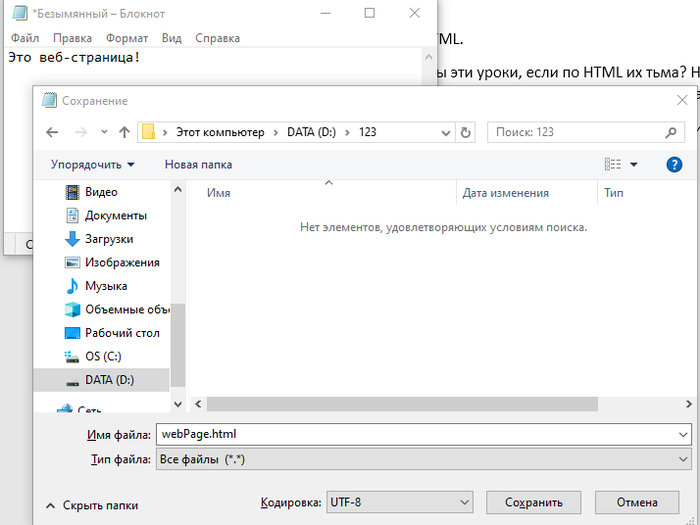Open the Формат menu in Notepad
The width and height of the screenshot is (700, 525).
click(127, 38)
